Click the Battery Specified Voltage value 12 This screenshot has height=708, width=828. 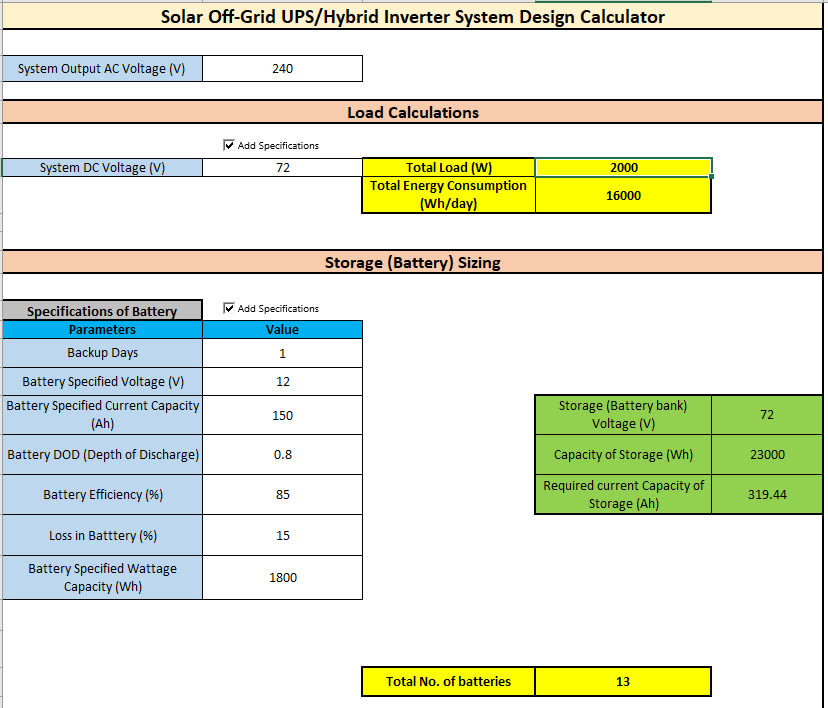(x=282, y=382)
